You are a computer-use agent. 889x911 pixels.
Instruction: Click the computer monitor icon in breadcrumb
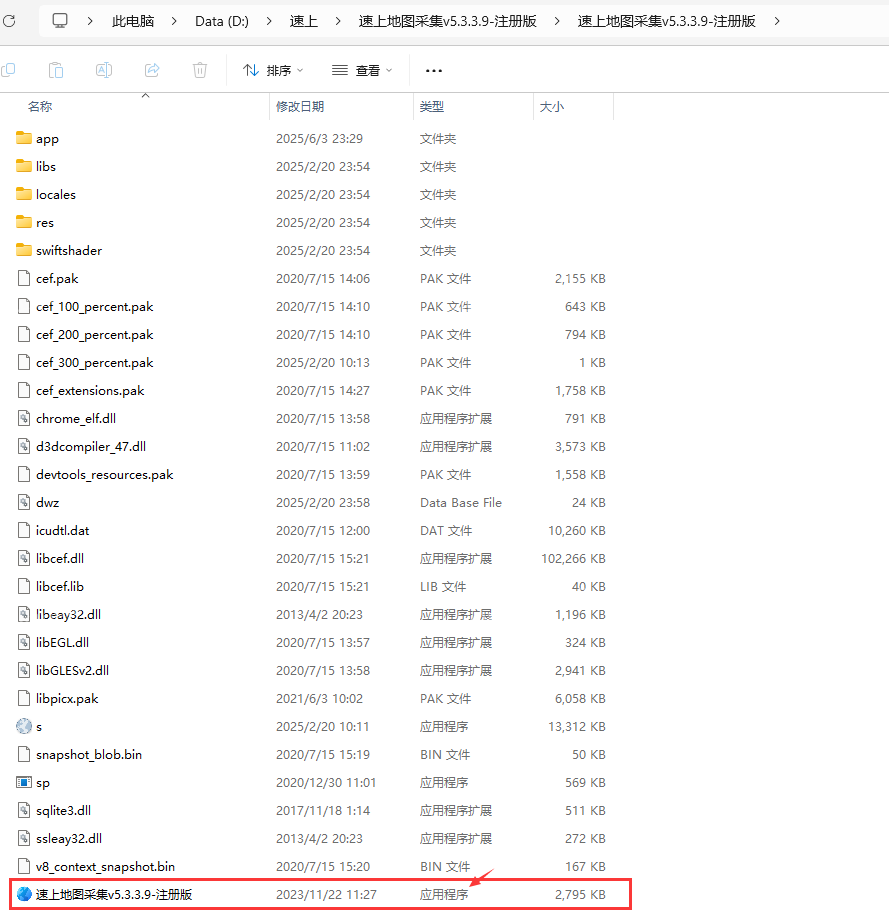pyautogui.click(x=59, y=21)
